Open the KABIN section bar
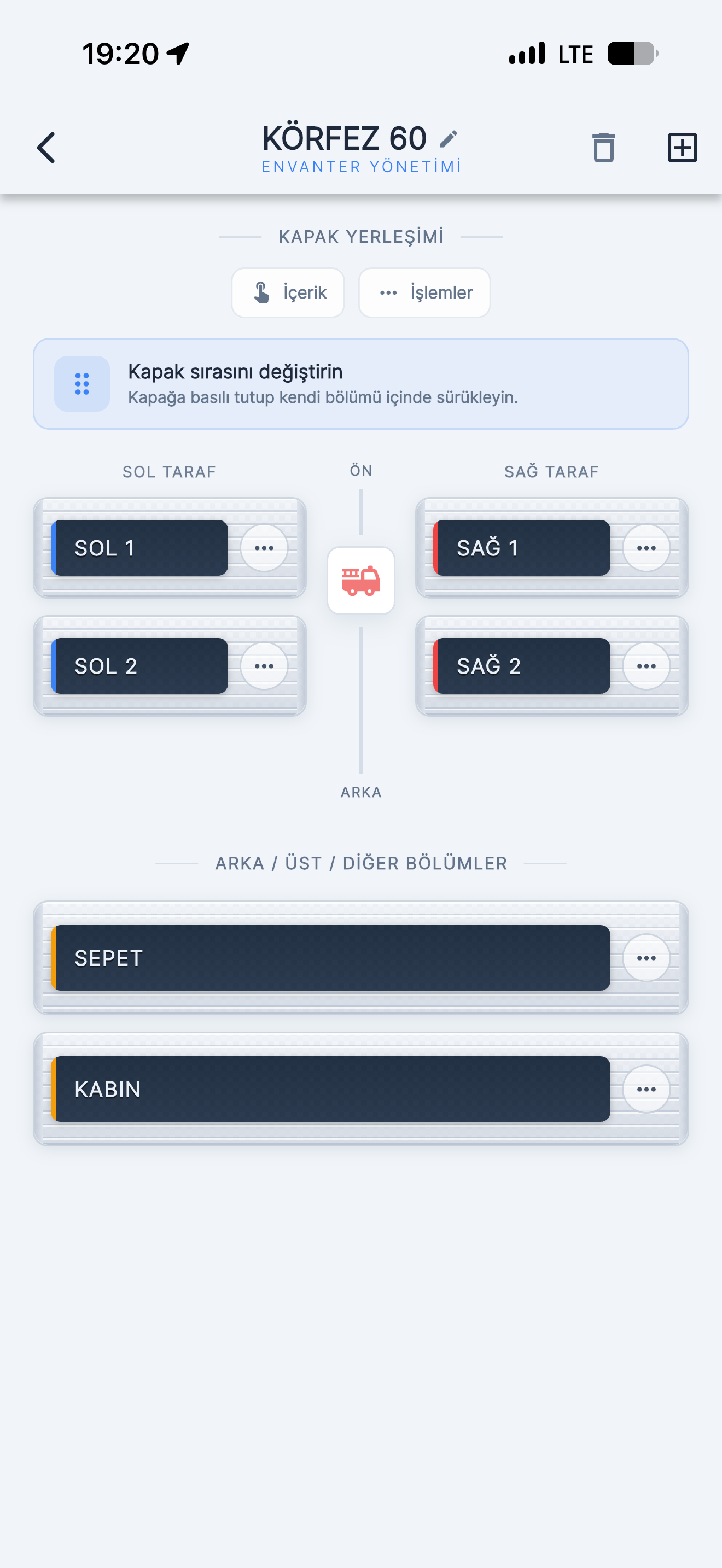The height and width of the screenshot is (1568, 722). pos(330,1089)
